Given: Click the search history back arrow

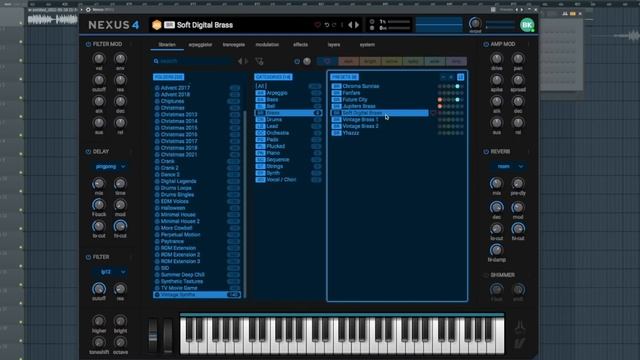Looking at the screenshot, I should click(240, 61).
